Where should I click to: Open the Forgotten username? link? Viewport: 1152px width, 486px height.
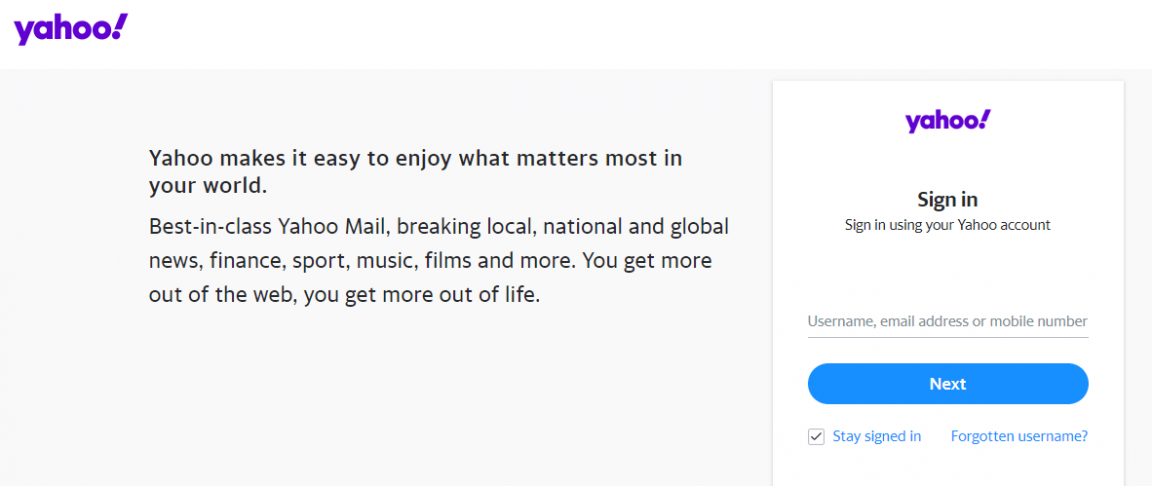(1019, 436)
